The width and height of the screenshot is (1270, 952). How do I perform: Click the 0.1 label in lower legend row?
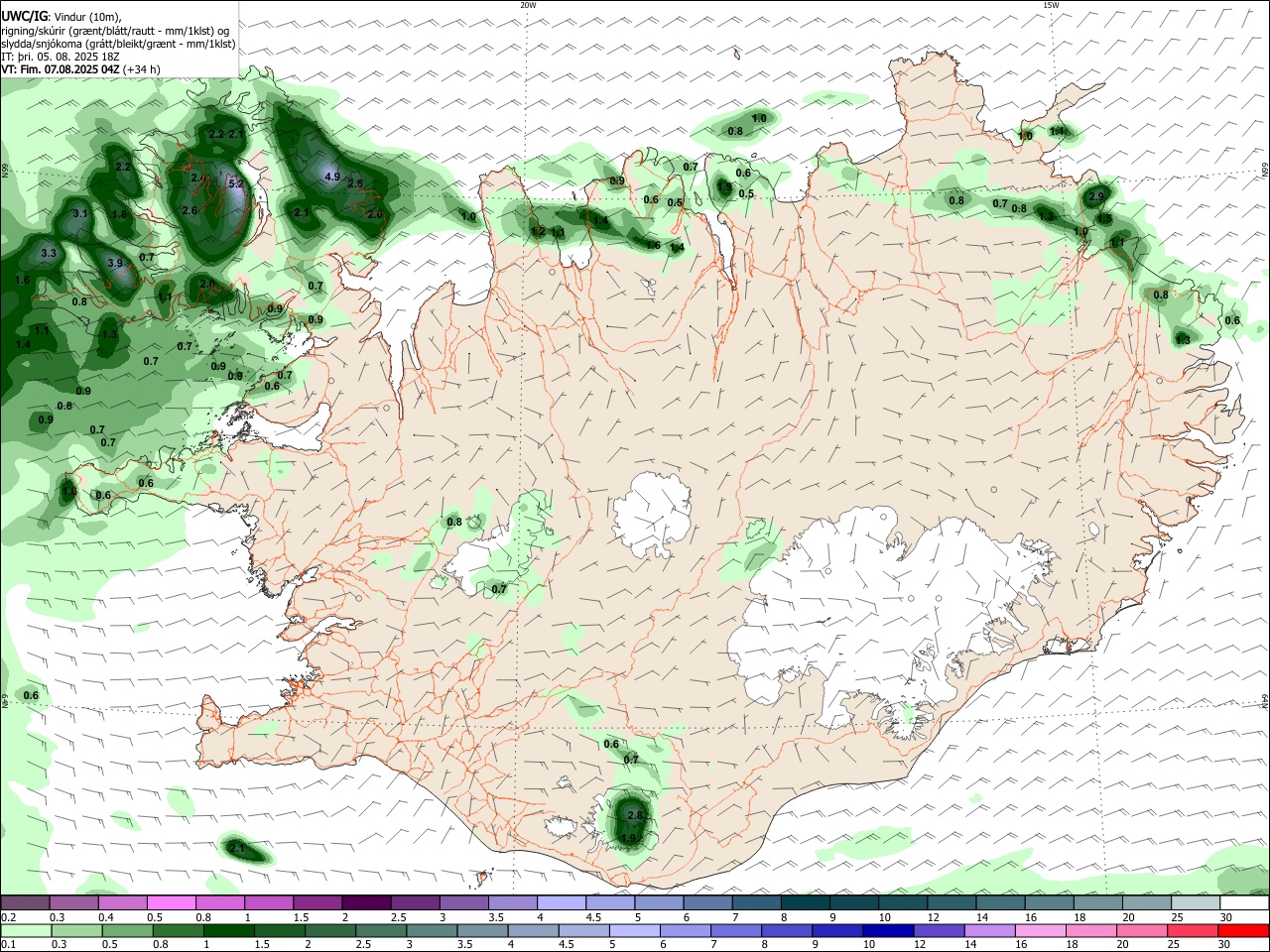click(x=8, y=945)
